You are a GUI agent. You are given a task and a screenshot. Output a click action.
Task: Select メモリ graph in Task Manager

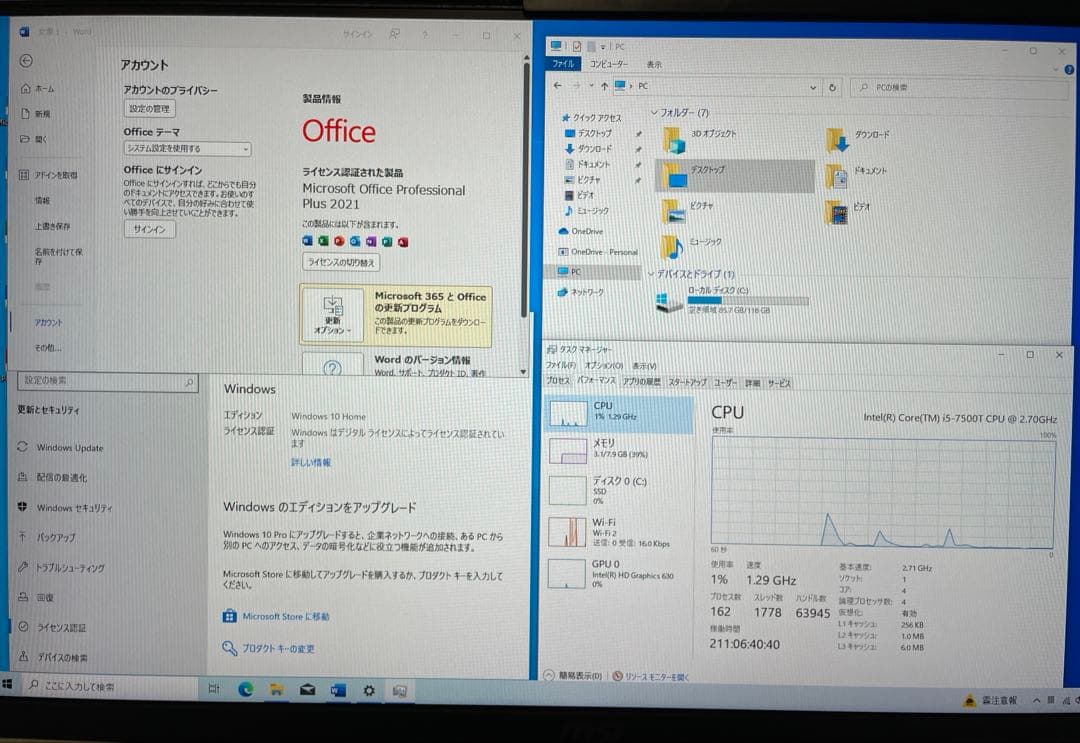[619, 449]
